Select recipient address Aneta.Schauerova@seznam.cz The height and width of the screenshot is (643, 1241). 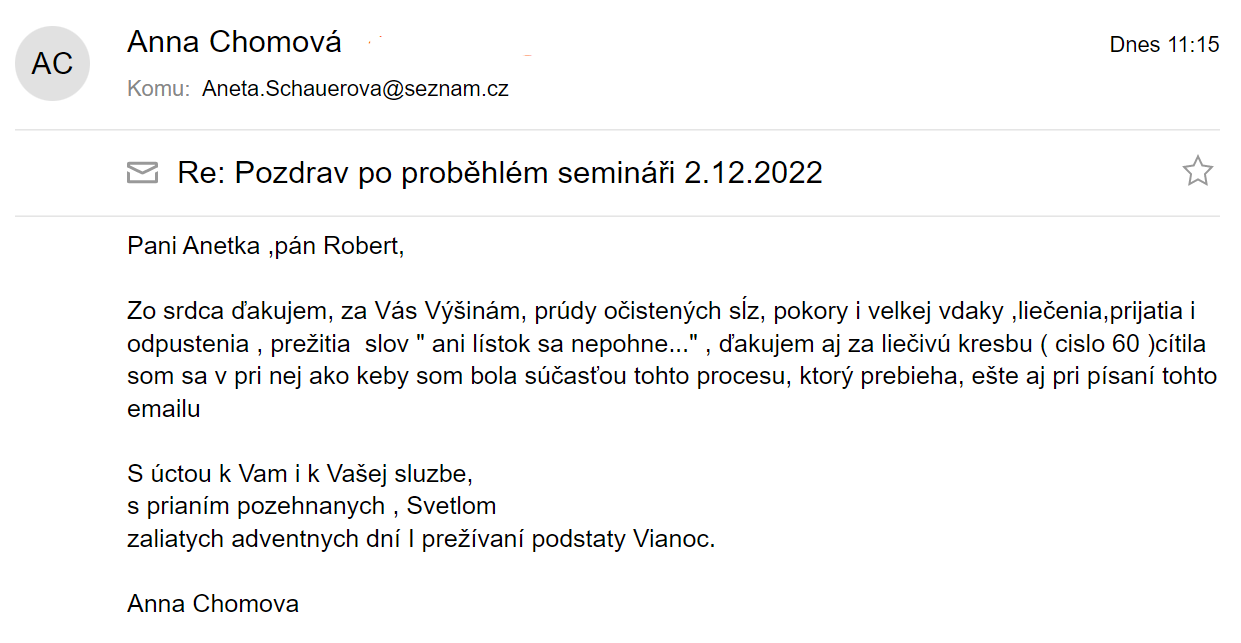click(355, 88)
